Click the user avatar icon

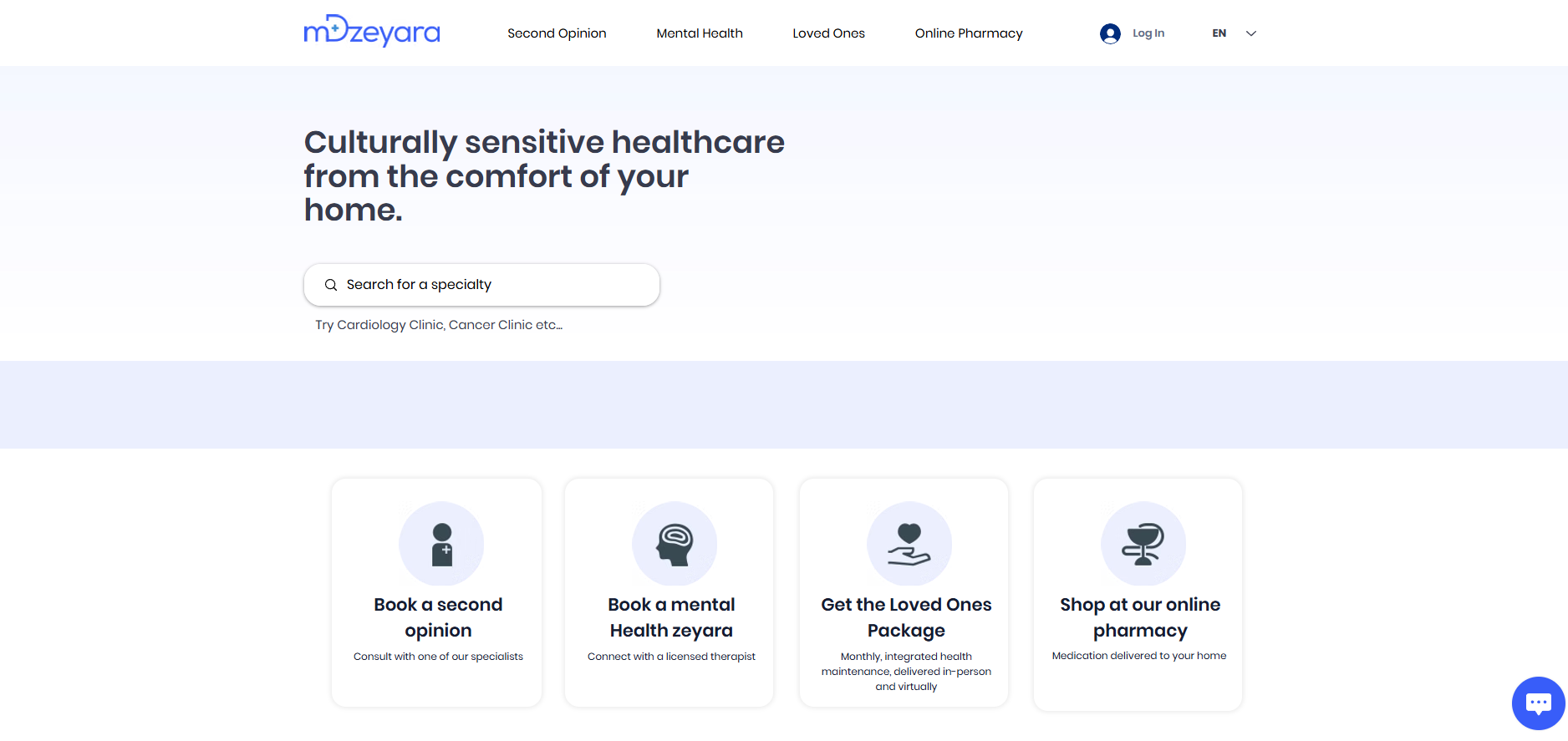tap(1110, 33)
